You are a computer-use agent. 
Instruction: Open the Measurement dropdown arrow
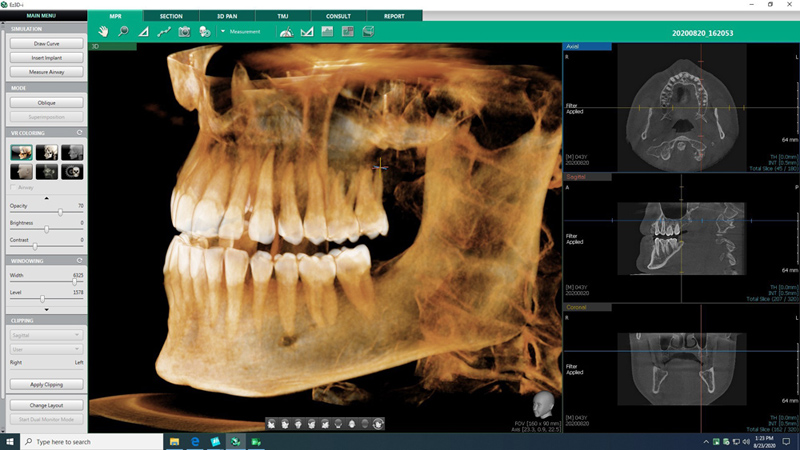pos(223,32)
